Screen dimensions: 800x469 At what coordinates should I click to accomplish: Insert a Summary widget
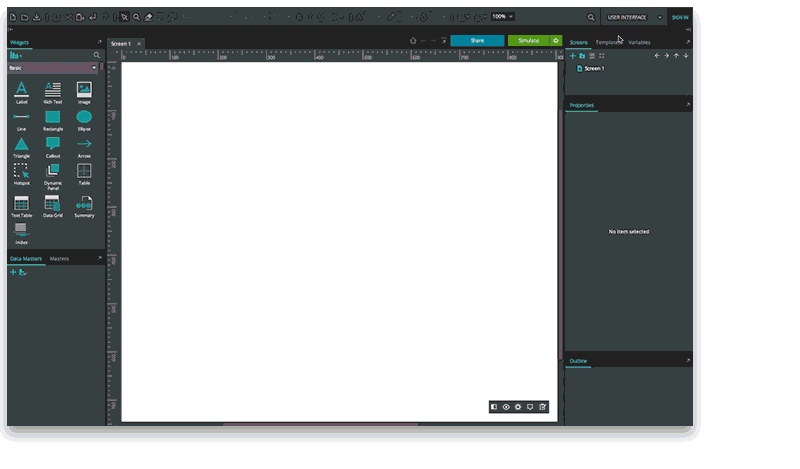click(84, 207)
